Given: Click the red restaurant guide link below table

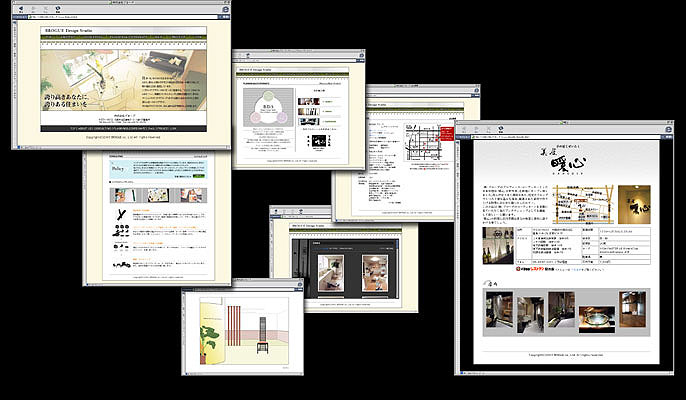Looking at the screenshot, I should [x=534, y=269].
